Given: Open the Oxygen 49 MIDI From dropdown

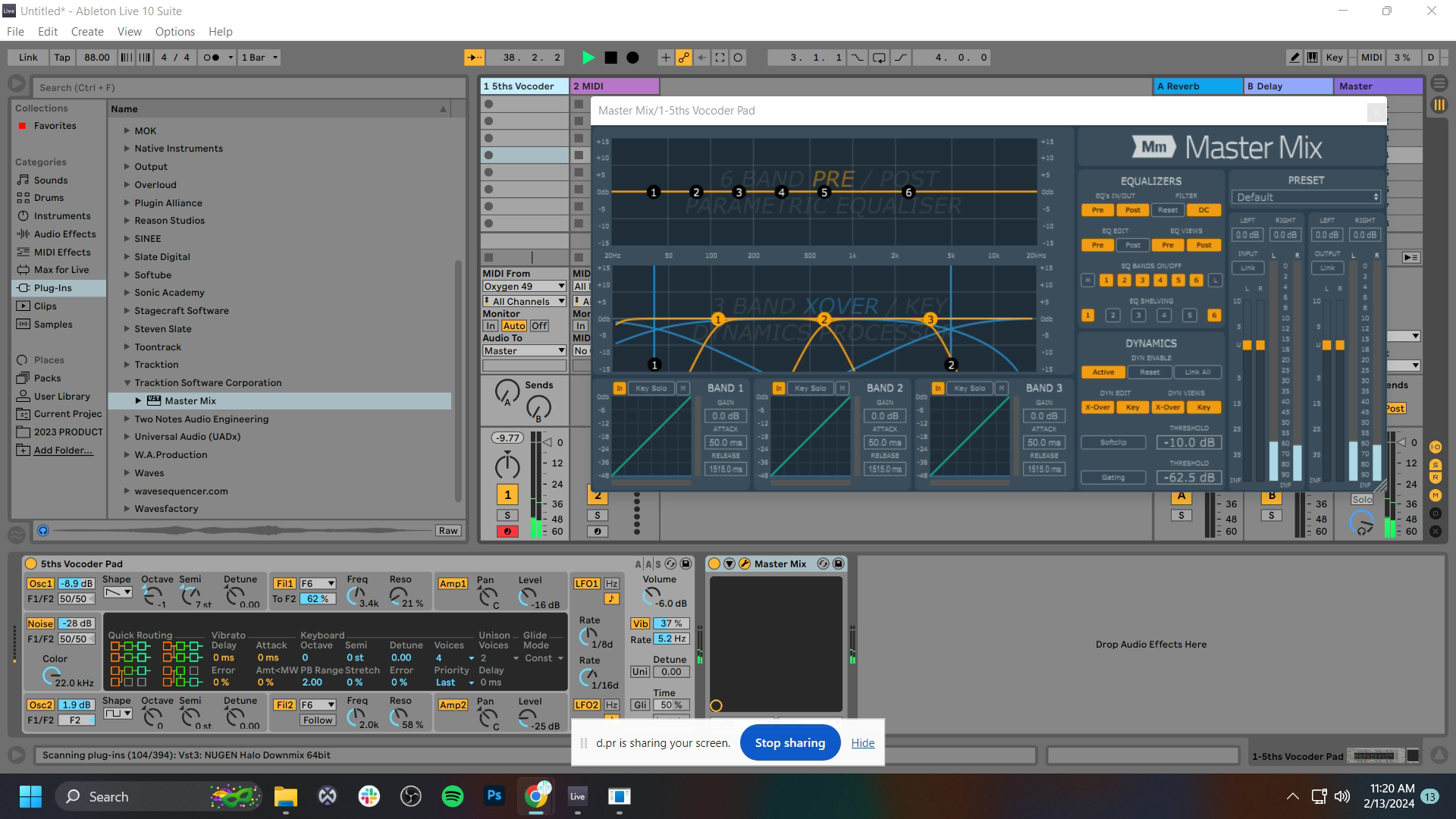Looking at the screenshot, I should 524,287.
